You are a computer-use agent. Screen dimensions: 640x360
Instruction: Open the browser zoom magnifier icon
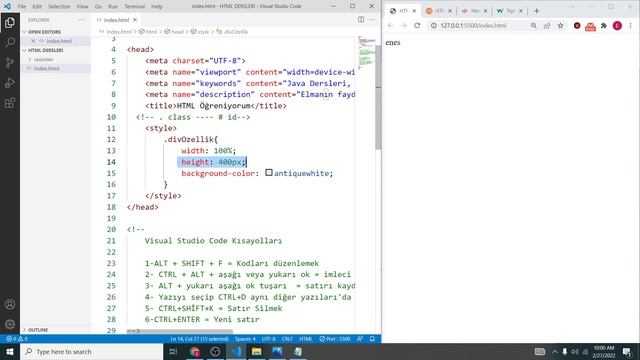[x=533, y=25]
